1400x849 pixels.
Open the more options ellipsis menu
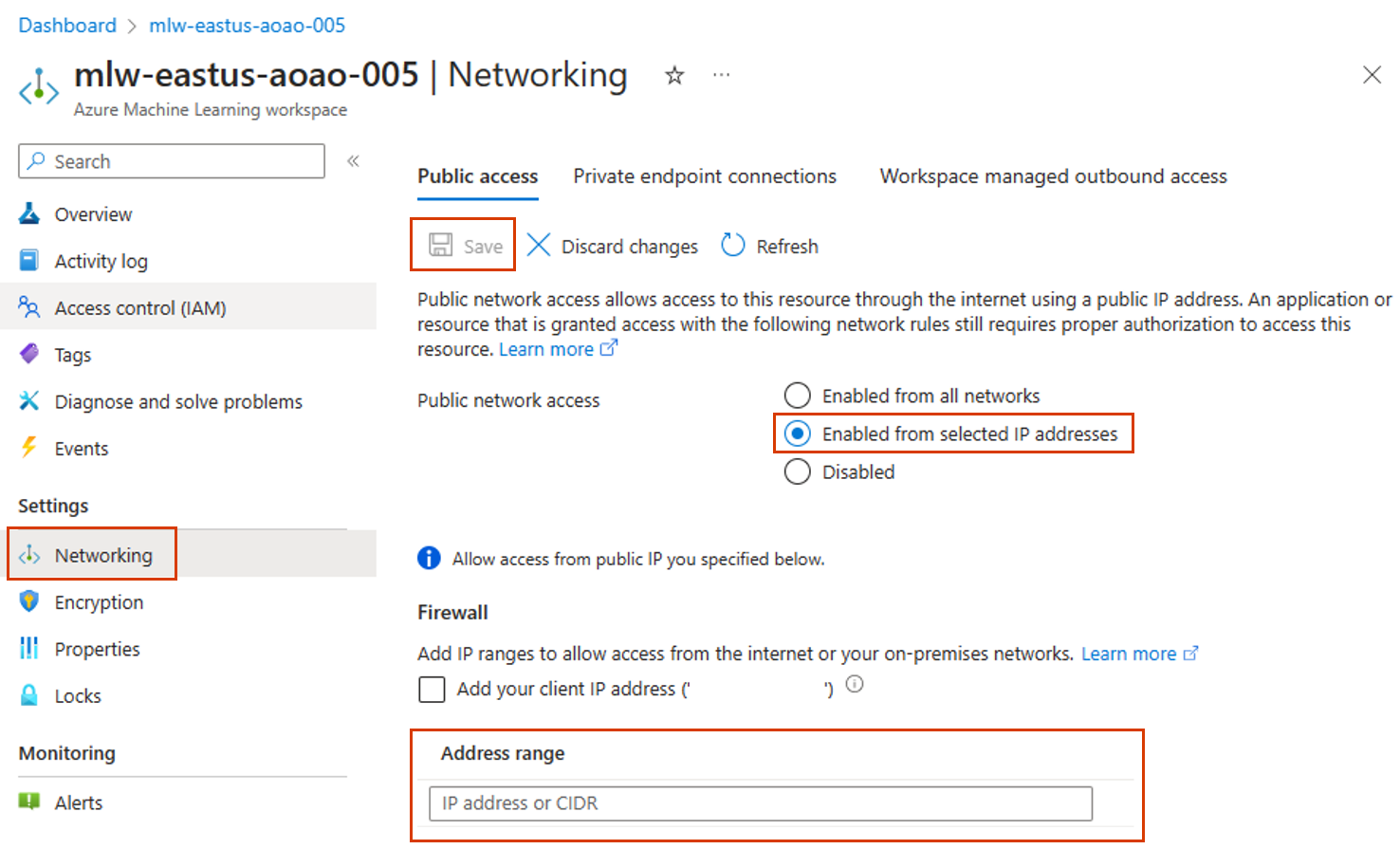(722, 75)
